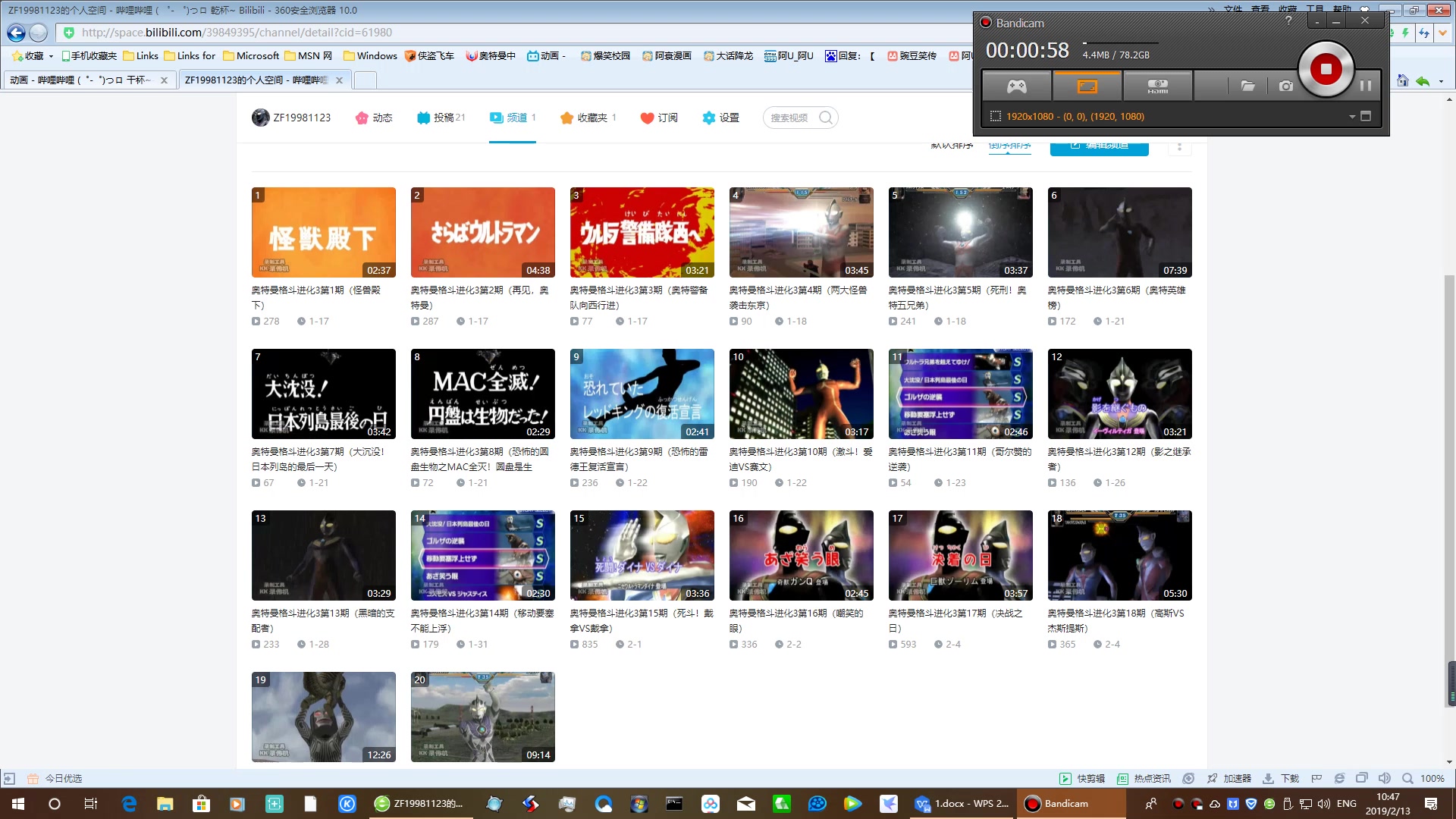Stop the Bandicam recording
Viewport: 1456px width, 819px height.
pos(1326,69)
